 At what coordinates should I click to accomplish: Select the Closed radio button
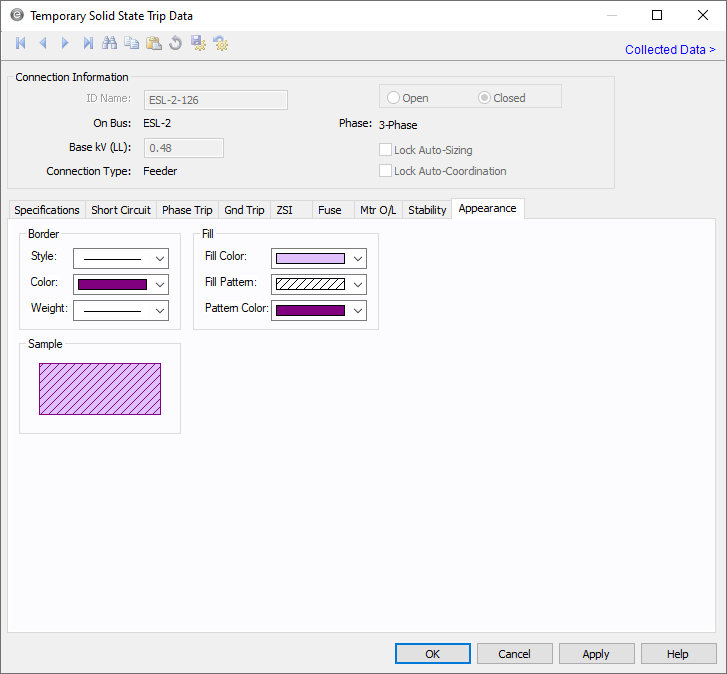pyautogui.click(x=485, y=98)
